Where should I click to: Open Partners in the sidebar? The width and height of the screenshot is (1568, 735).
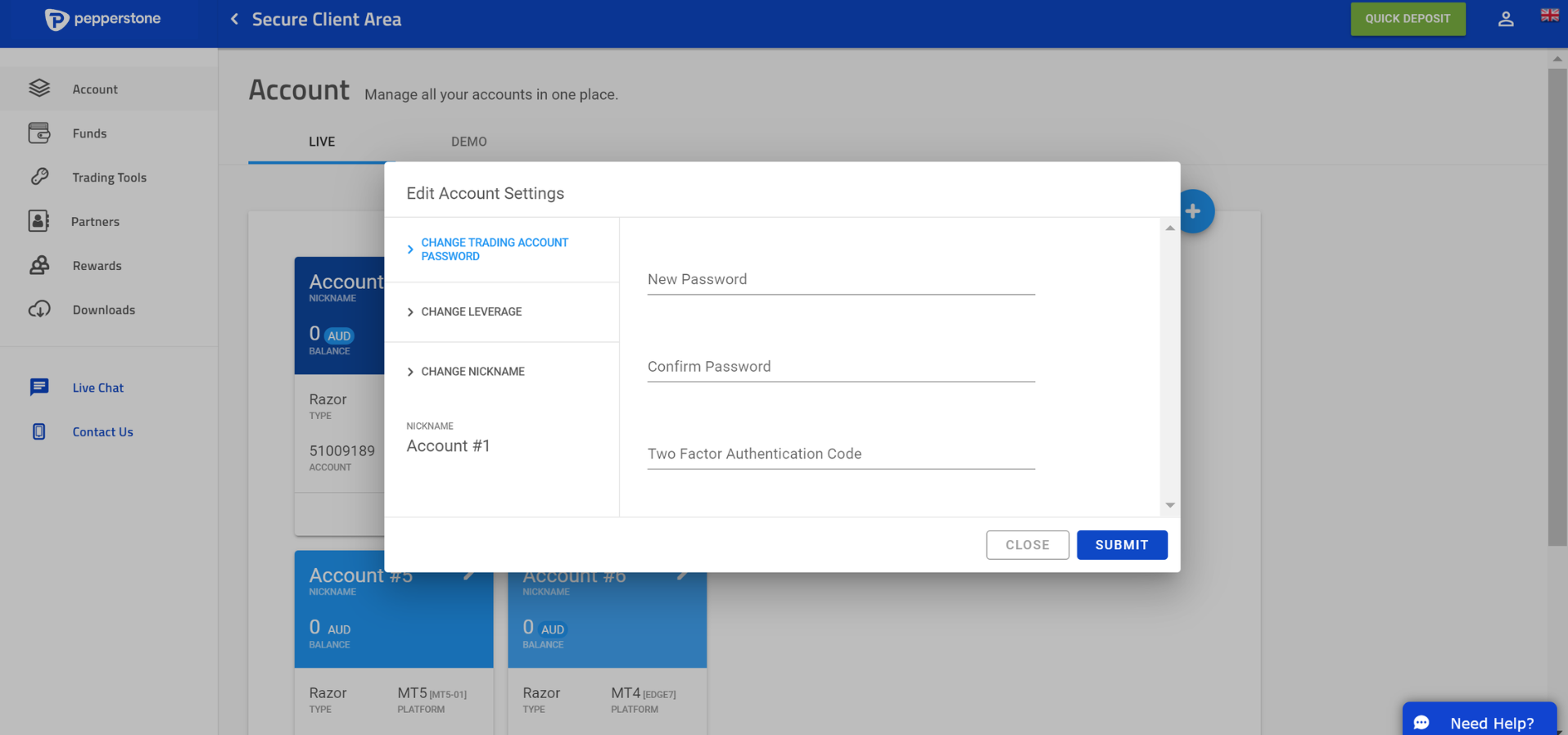pyautogui.click(x=109, y=221)
